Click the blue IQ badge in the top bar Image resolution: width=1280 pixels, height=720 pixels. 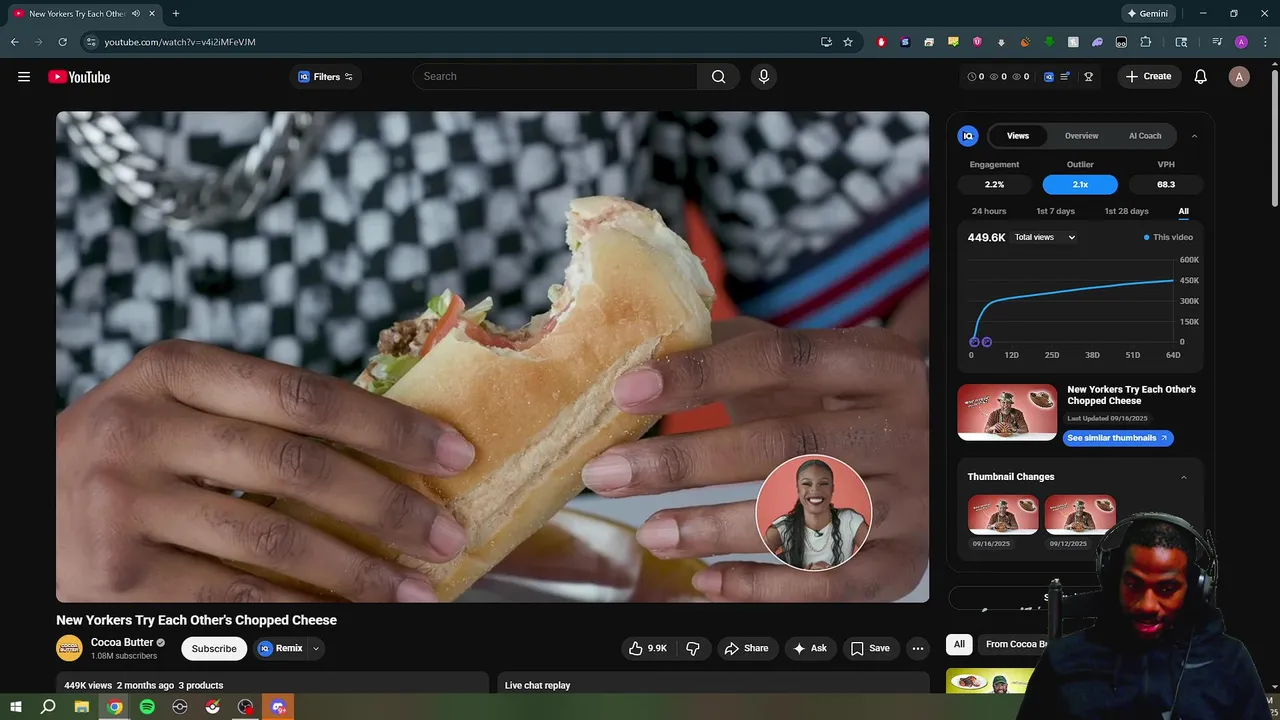pyautogui.click(x=1048, y=77)
